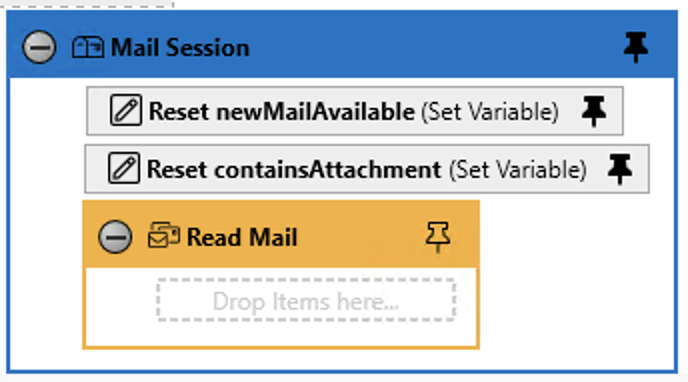Click the mailbox icon beside Mail Session
This screenshot has width=688, height=382.
(88, 47)
